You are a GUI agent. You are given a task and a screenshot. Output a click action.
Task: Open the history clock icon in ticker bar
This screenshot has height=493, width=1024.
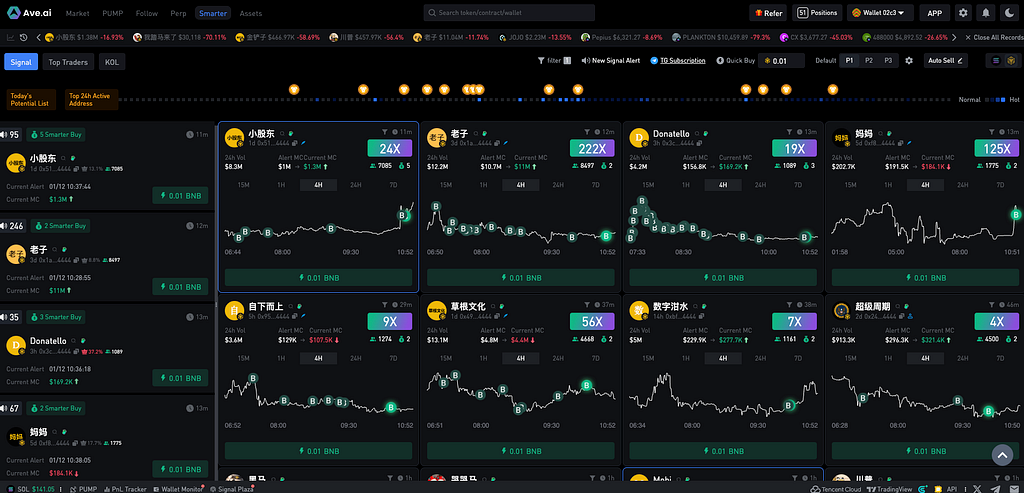[x=23, y=37]
